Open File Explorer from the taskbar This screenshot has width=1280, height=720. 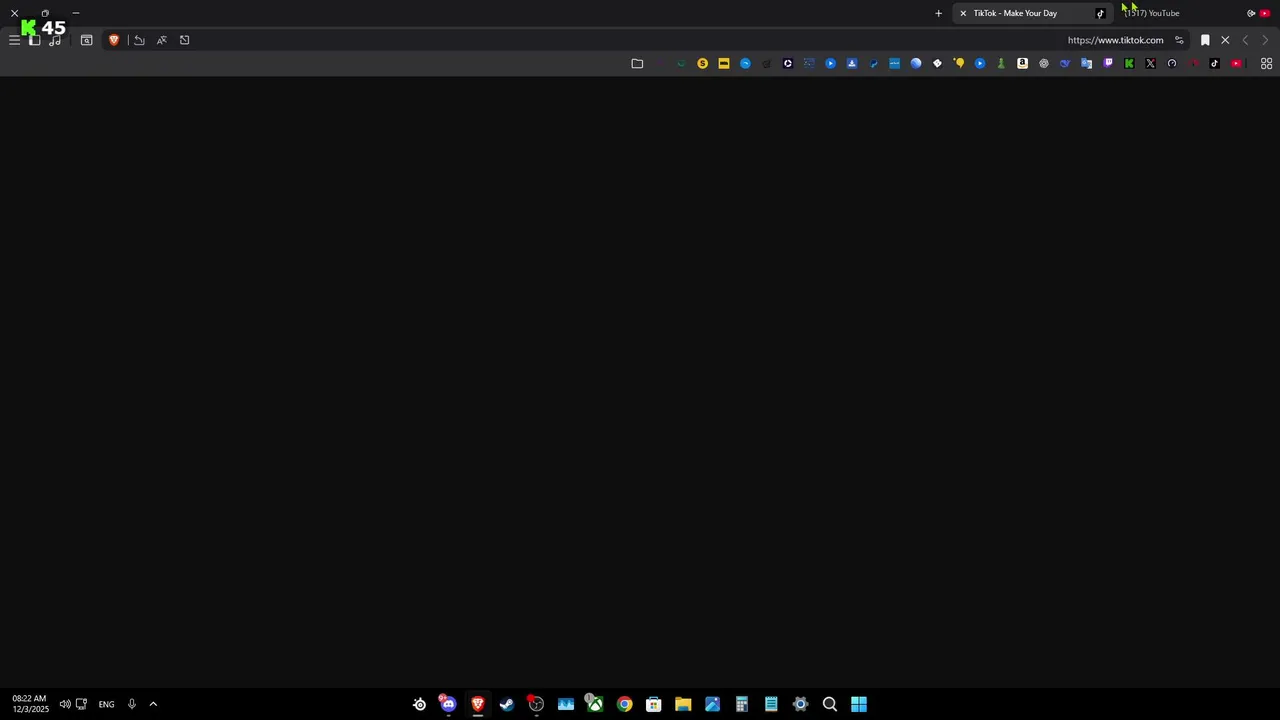click(x=683, y=704)
